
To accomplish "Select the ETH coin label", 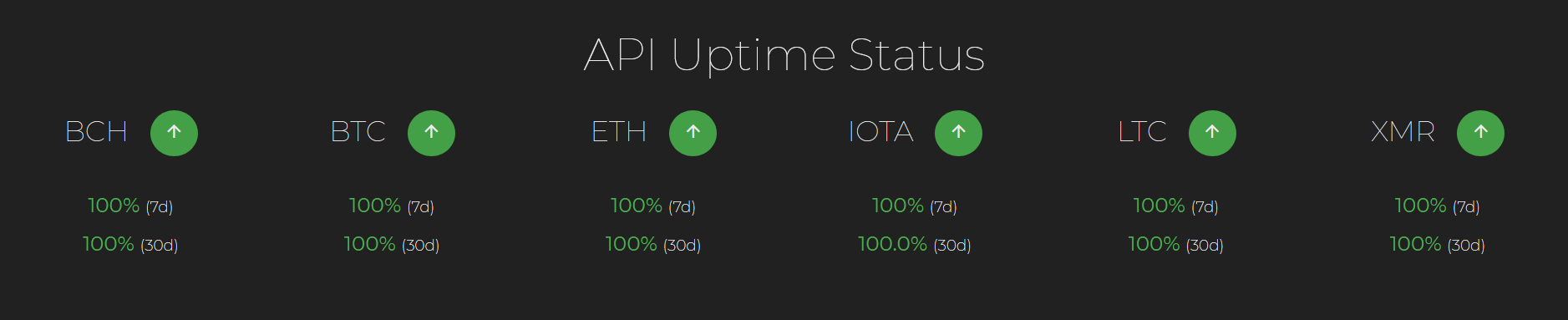I will 619,132.
